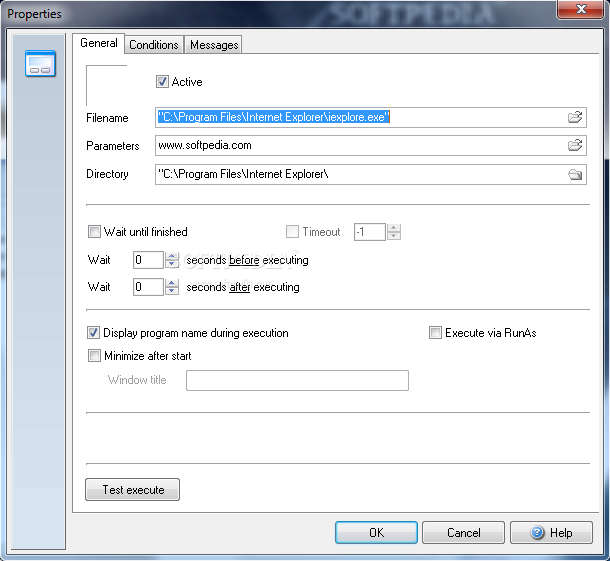The image size is (610, 561).
Task: Close the Properties dialog with X
Action: (x=581, y=9)
